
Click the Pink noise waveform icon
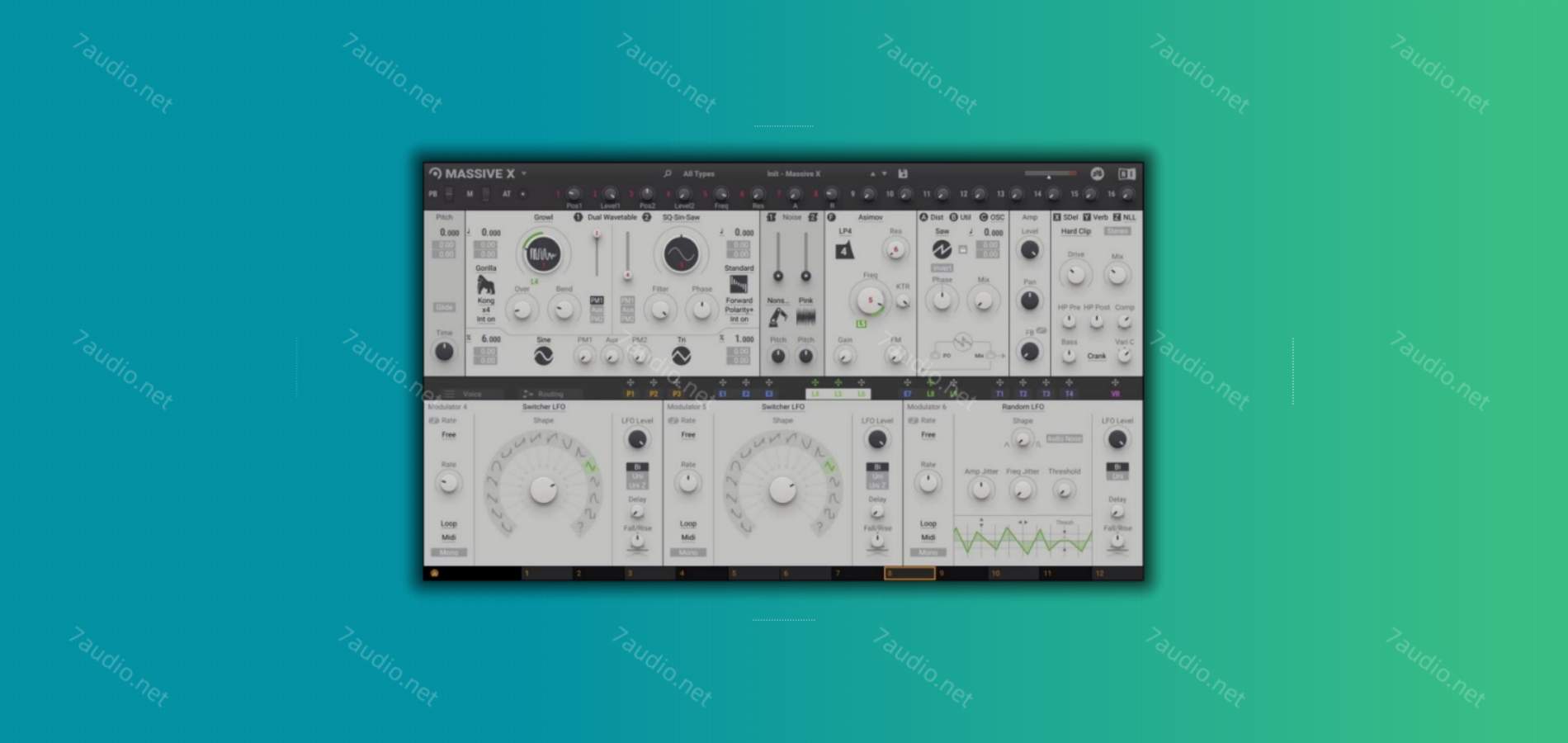[x=805, y=318]
